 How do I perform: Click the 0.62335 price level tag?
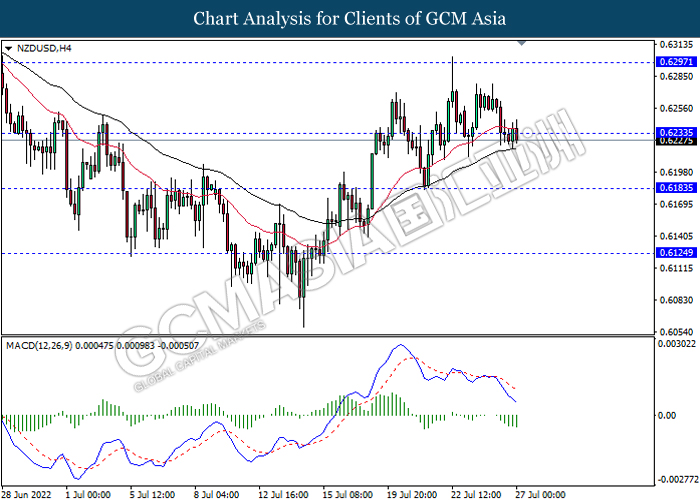(x=676, y=132)
